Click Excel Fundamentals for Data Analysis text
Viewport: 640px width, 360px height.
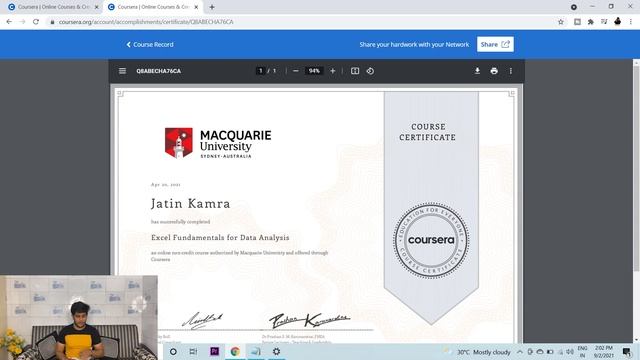coord(220,238)
